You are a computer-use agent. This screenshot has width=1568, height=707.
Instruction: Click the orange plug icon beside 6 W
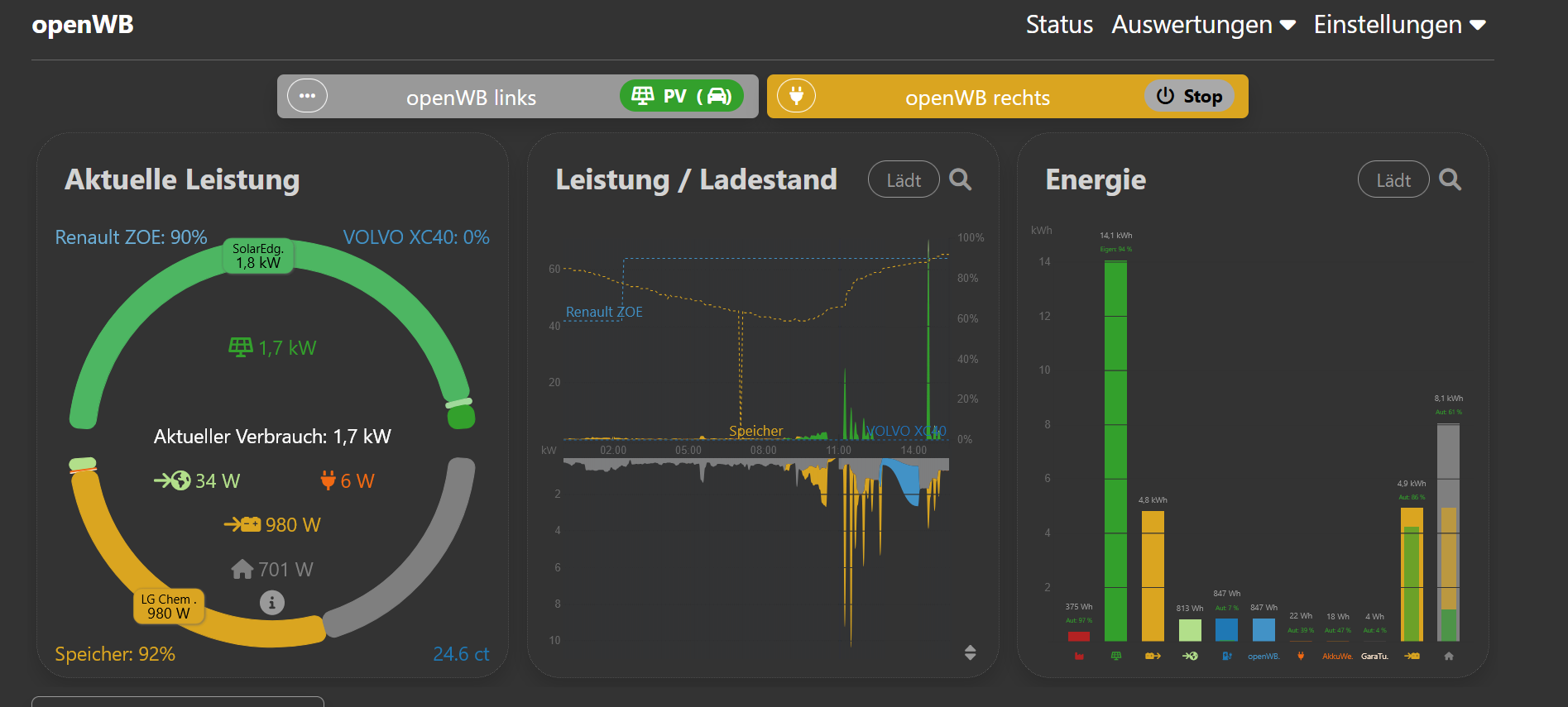(328, 480)
